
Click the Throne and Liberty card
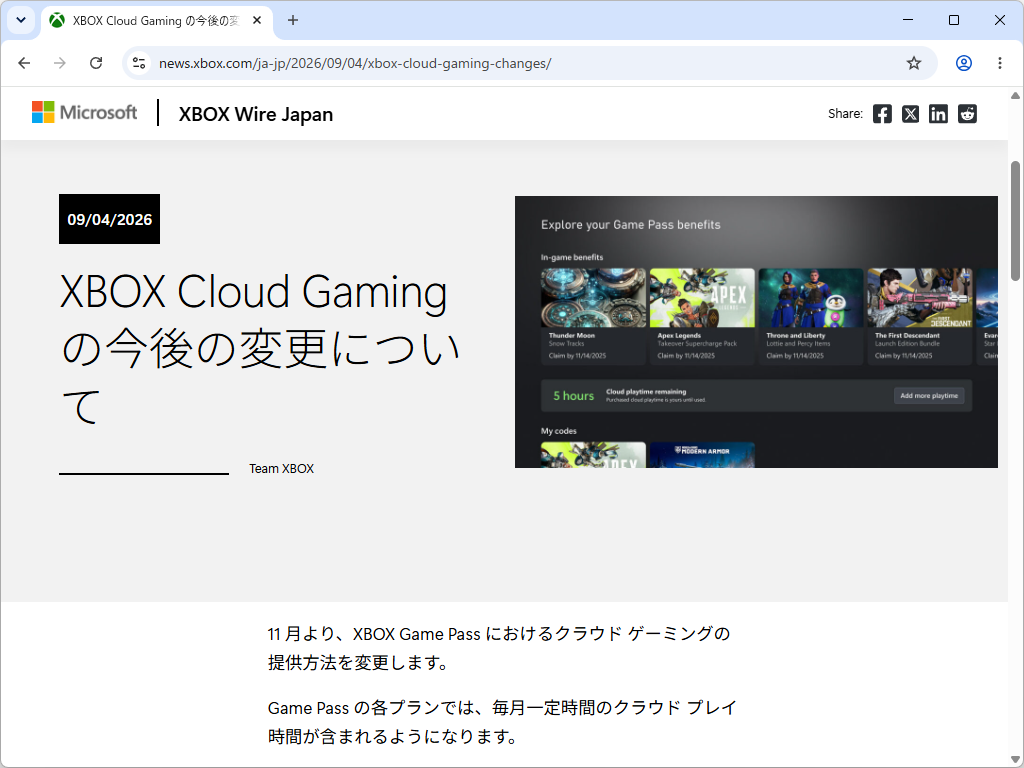[x=810, y=316]
